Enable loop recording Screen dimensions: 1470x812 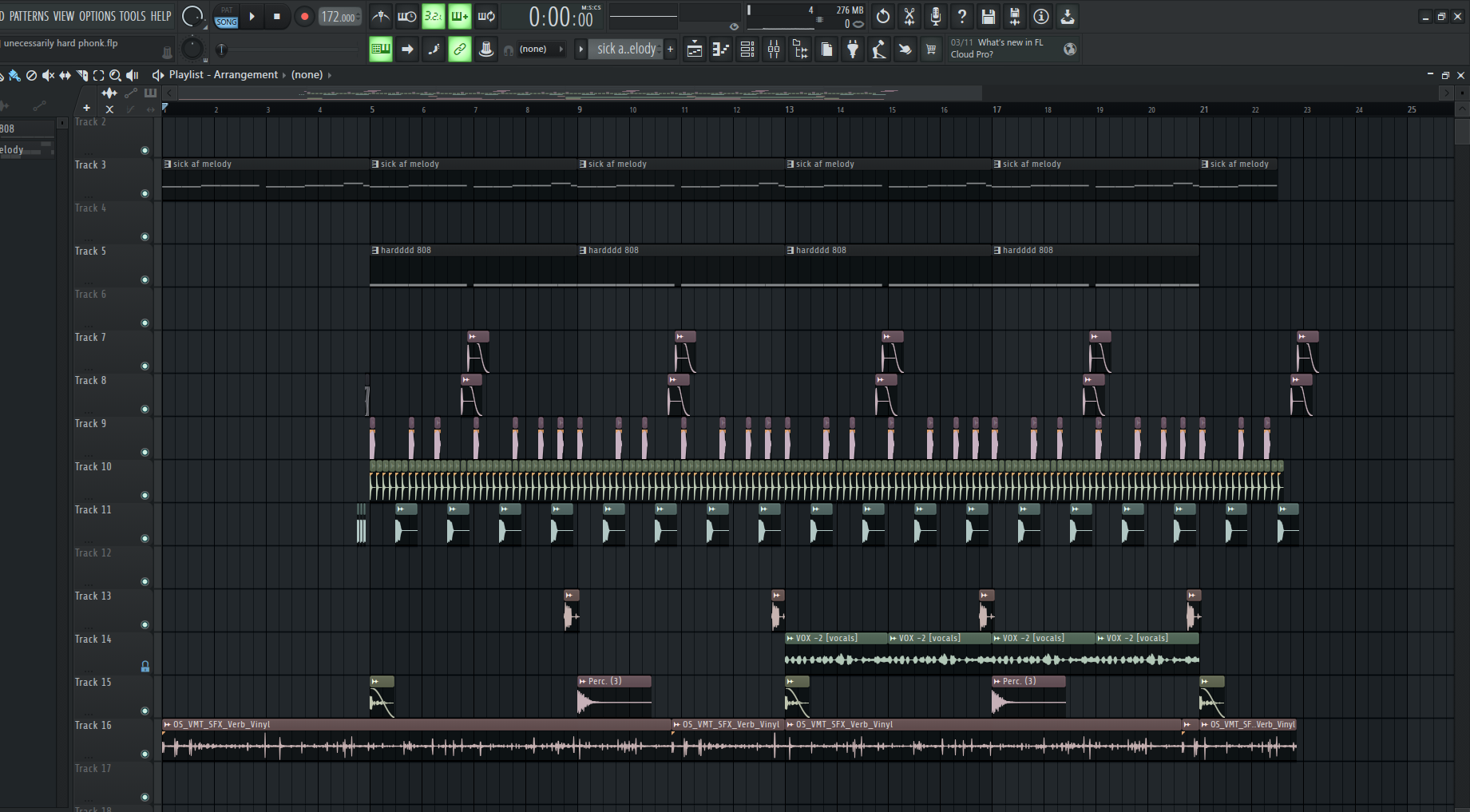tap(486, 16)
